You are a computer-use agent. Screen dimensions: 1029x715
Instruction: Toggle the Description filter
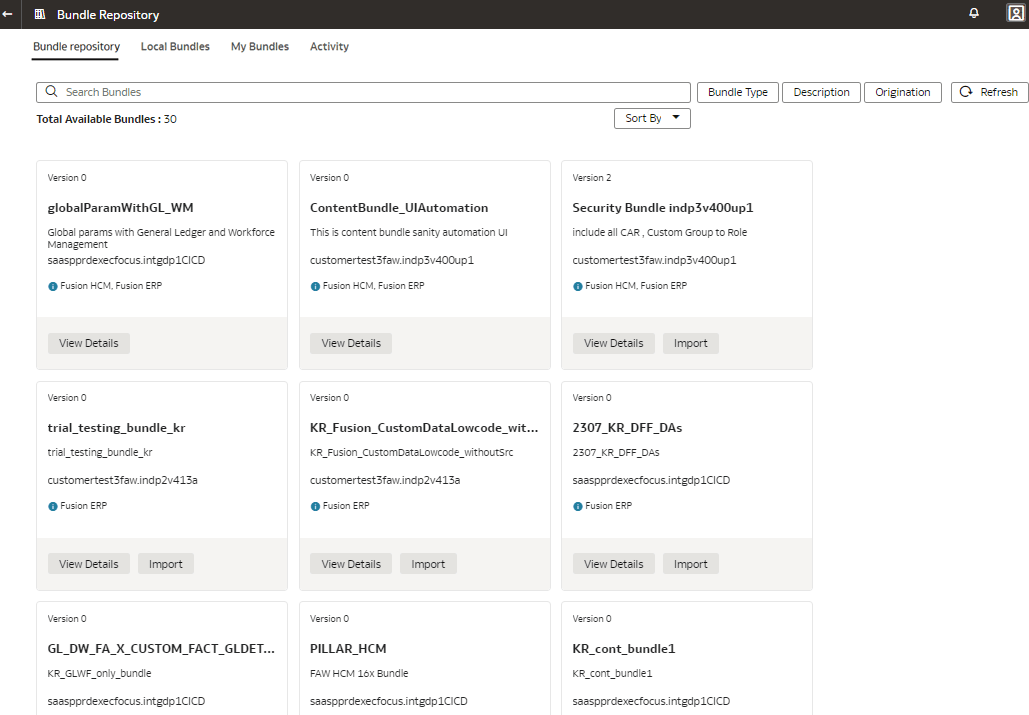pyautogui.click(x=821, y=91)
